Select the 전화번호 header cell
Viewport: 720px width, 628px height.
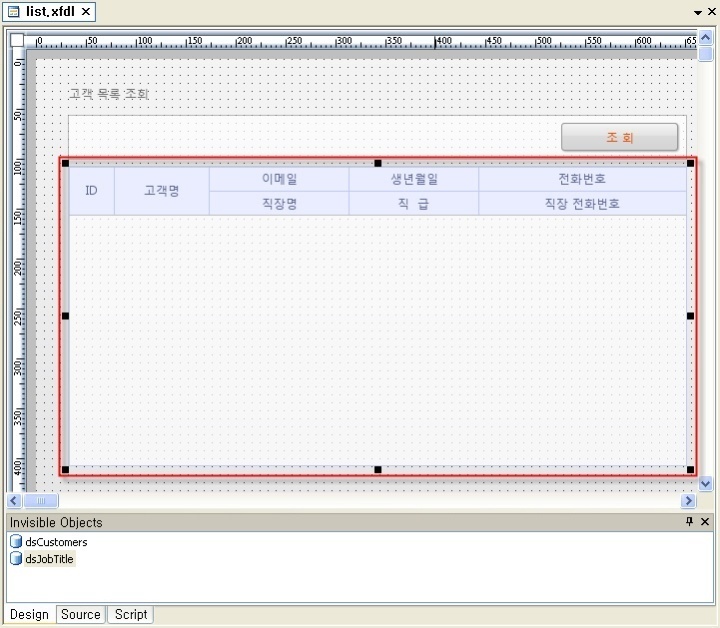(582, 179)
